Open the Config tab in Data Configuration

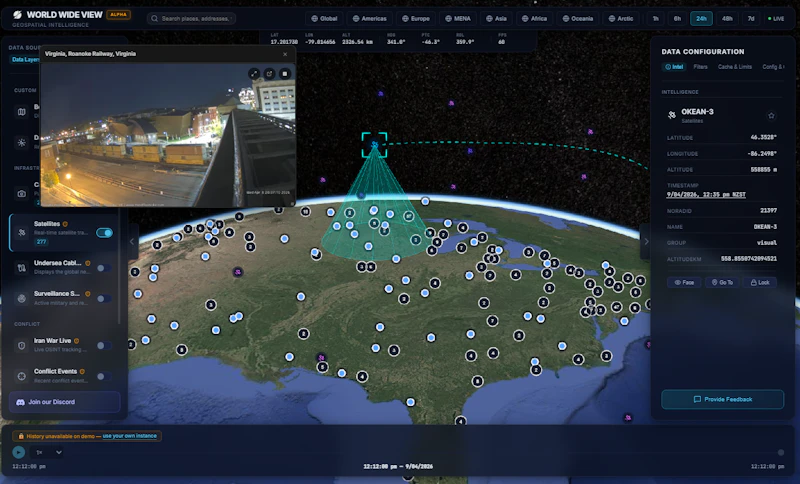point(772,67)
